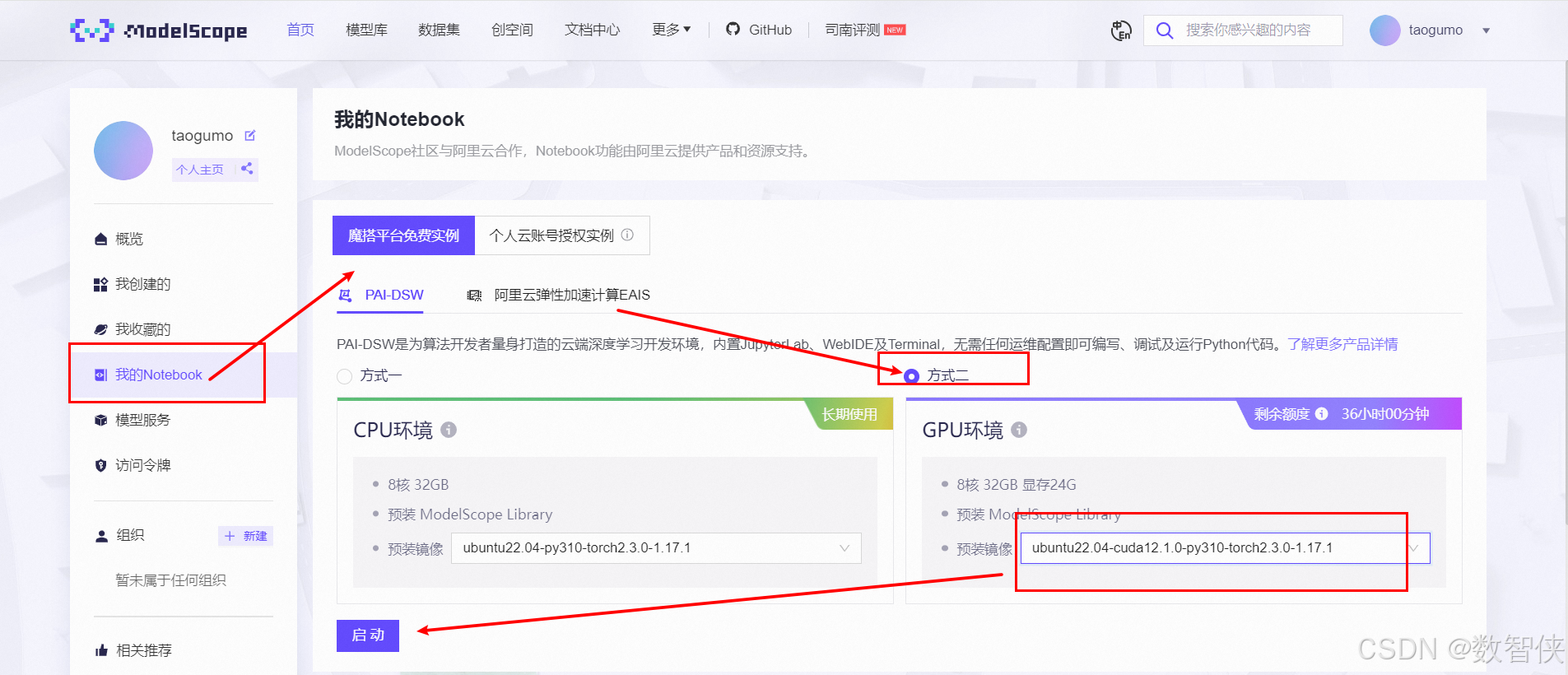Click the large profile avatar in sidebar
Screen dimensions: 1568x675
pos(123,151)
